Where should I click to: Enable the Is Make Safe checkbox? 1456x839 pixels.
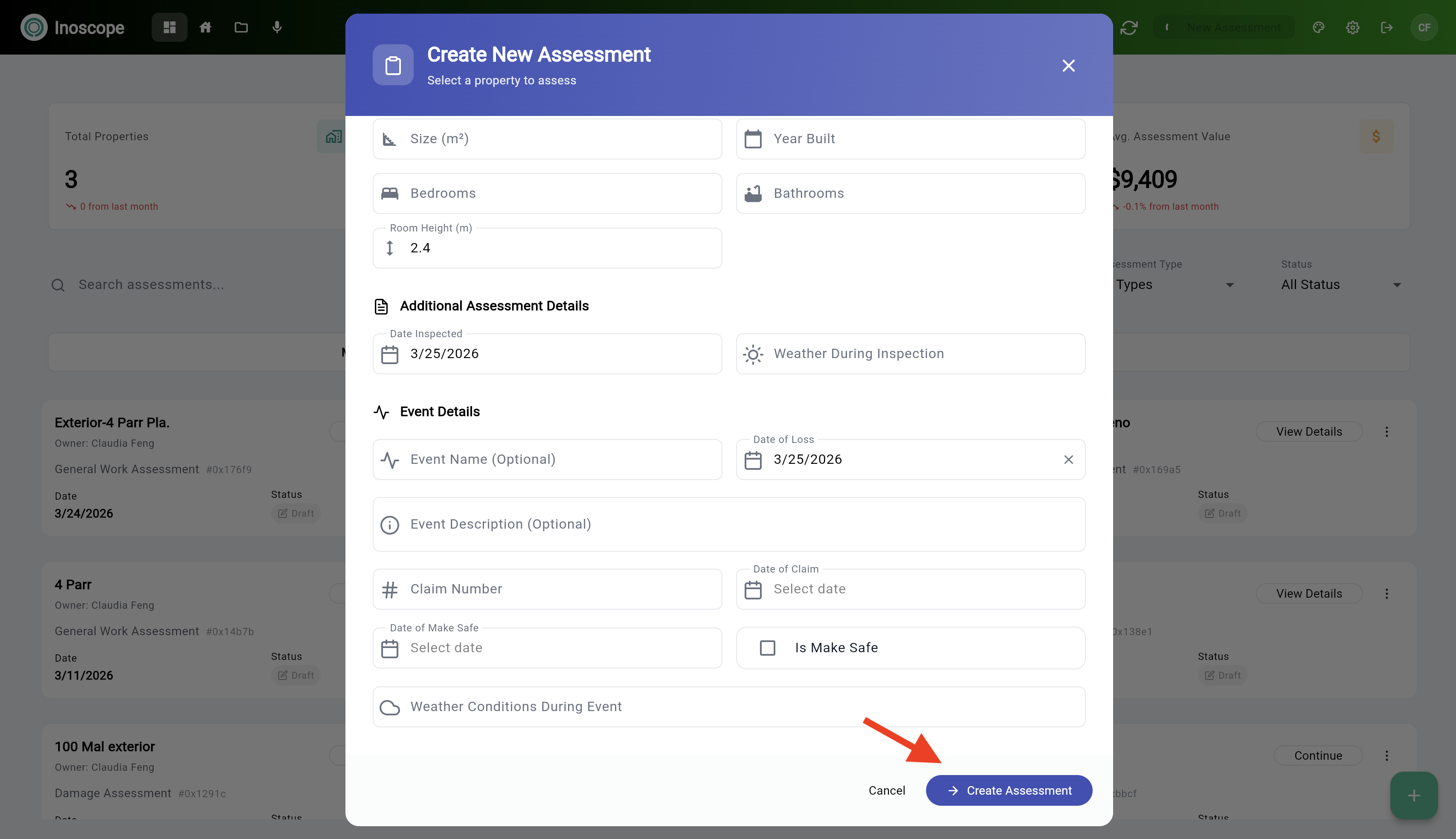pyautogui.click(x=767, y=648)
